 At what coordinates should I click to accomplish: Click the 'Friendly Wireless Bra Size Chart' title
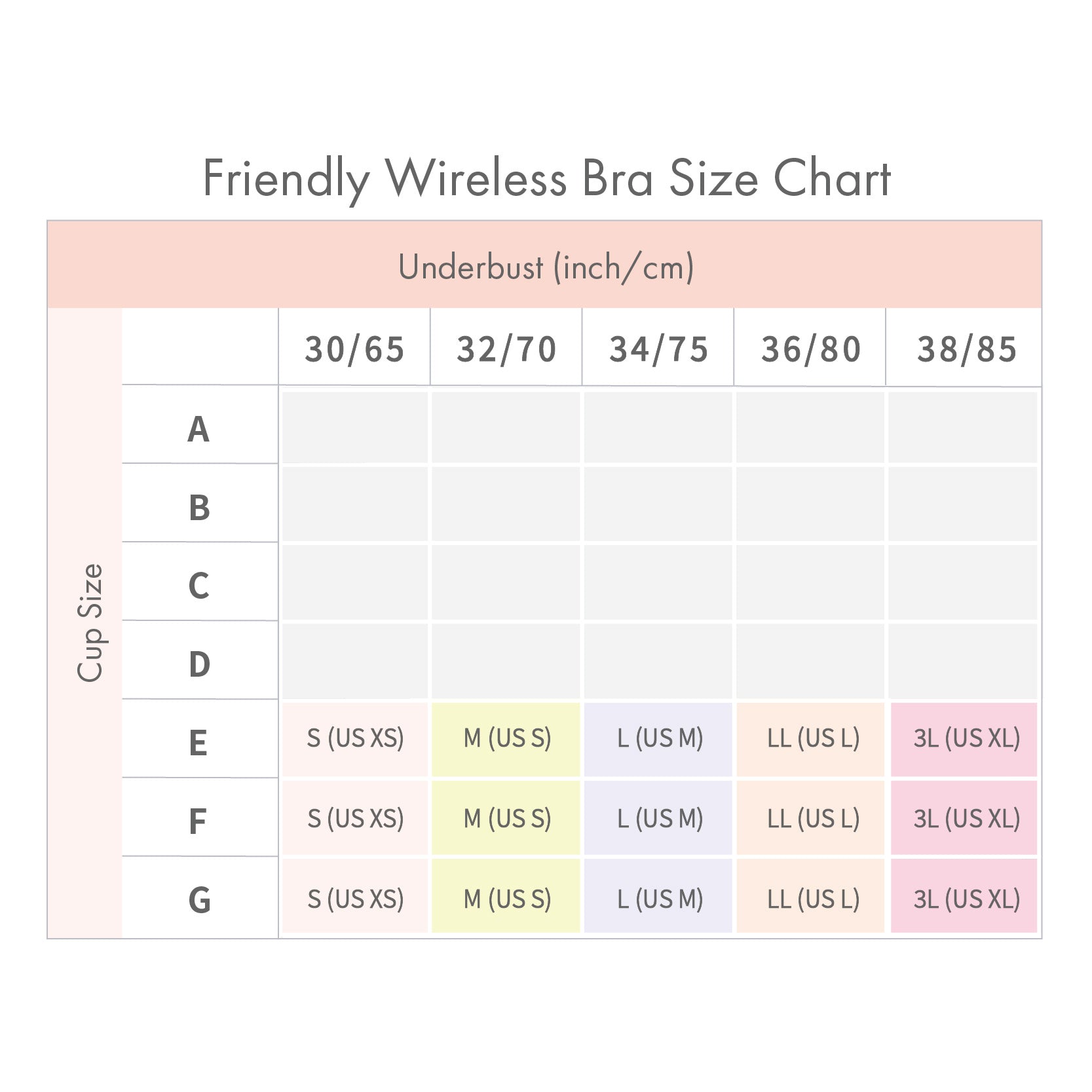pos(546,178)
